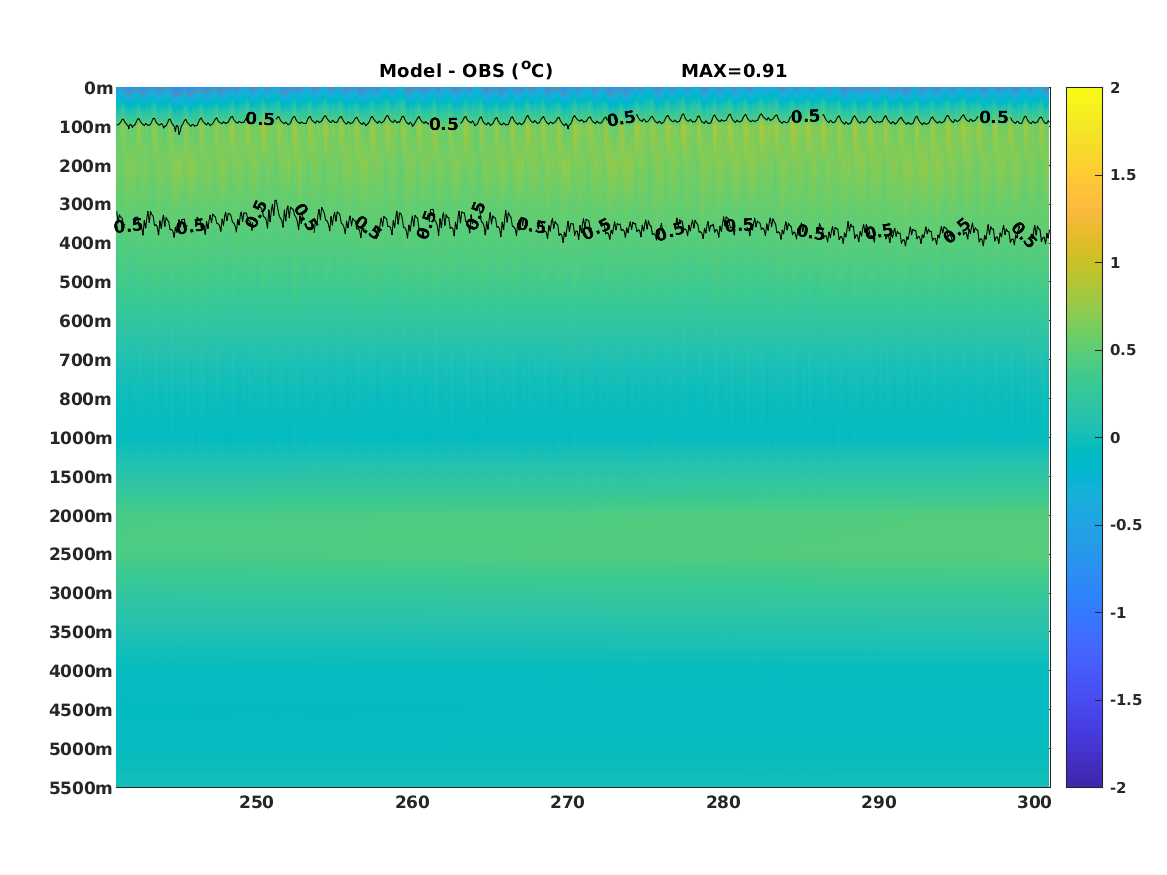The width and height of the screenshot is (1167, 875).
Task: Click the "4500m" depth tick label
Action: coord(80,710)
